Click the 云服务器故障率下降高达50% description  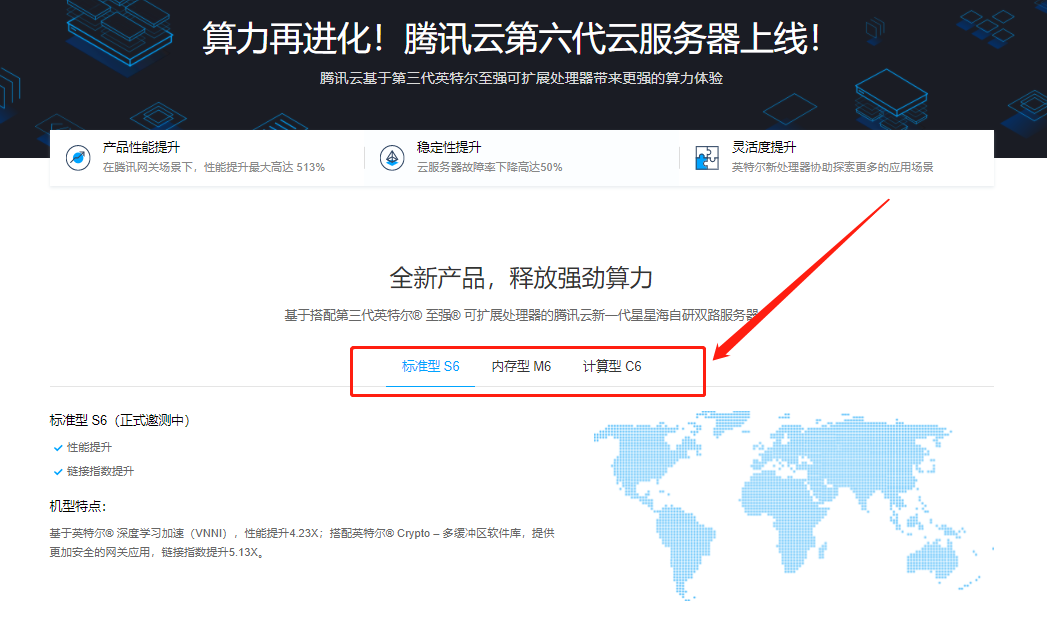489,167
